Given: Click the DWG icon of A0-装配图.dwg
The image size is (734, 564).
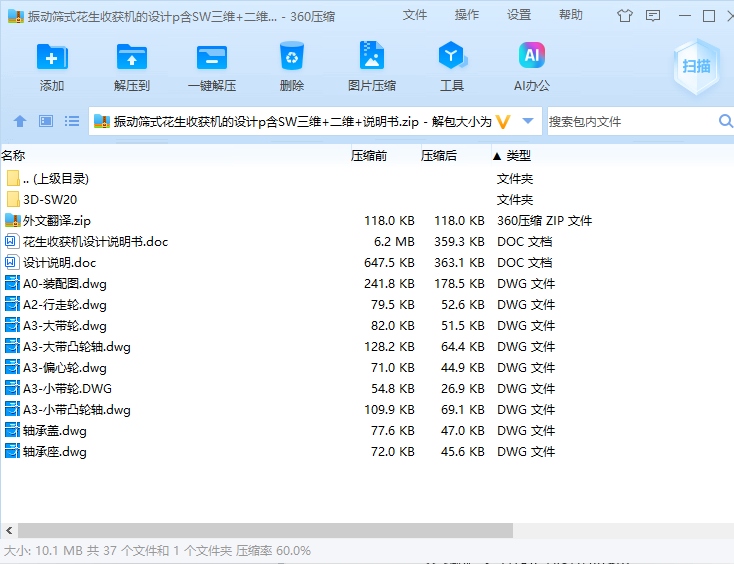Looking at the screenshot, I should [x=12, y=283].
